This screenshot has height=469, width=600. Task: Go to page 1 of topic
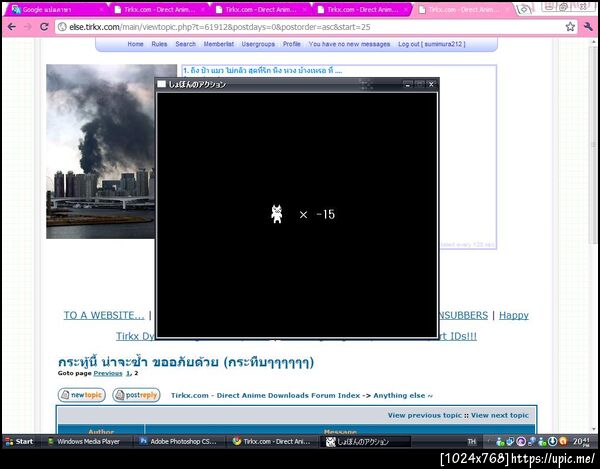point(128,373)
